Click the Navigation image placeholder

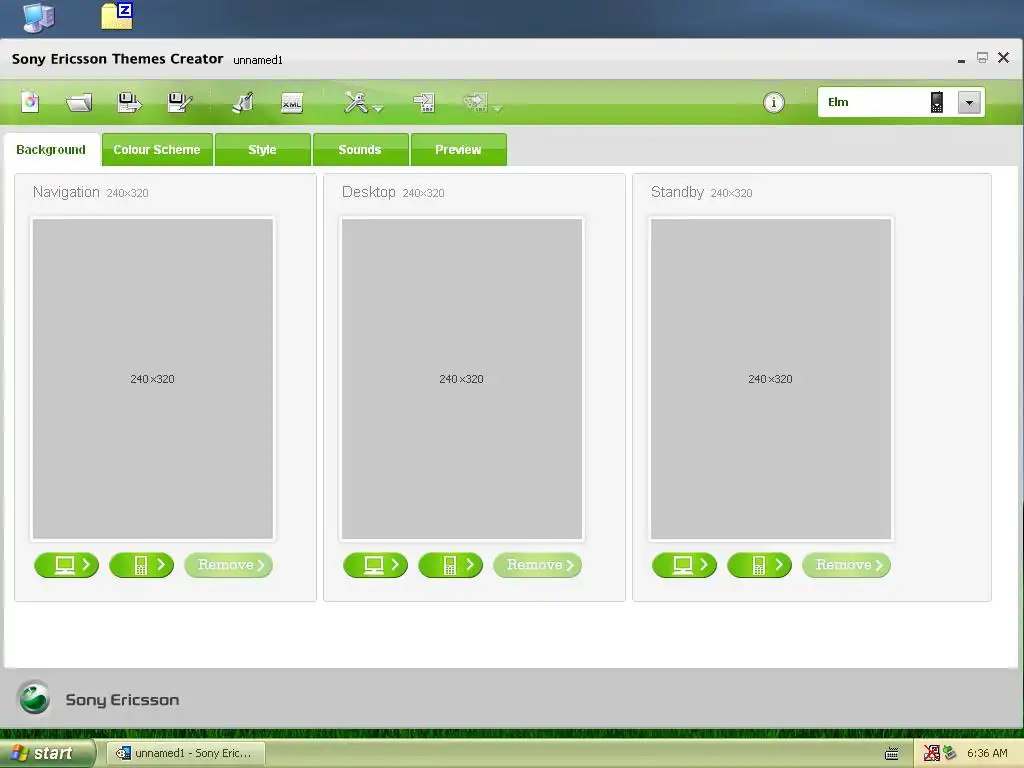pyautogui.click(x=153, y=379)
